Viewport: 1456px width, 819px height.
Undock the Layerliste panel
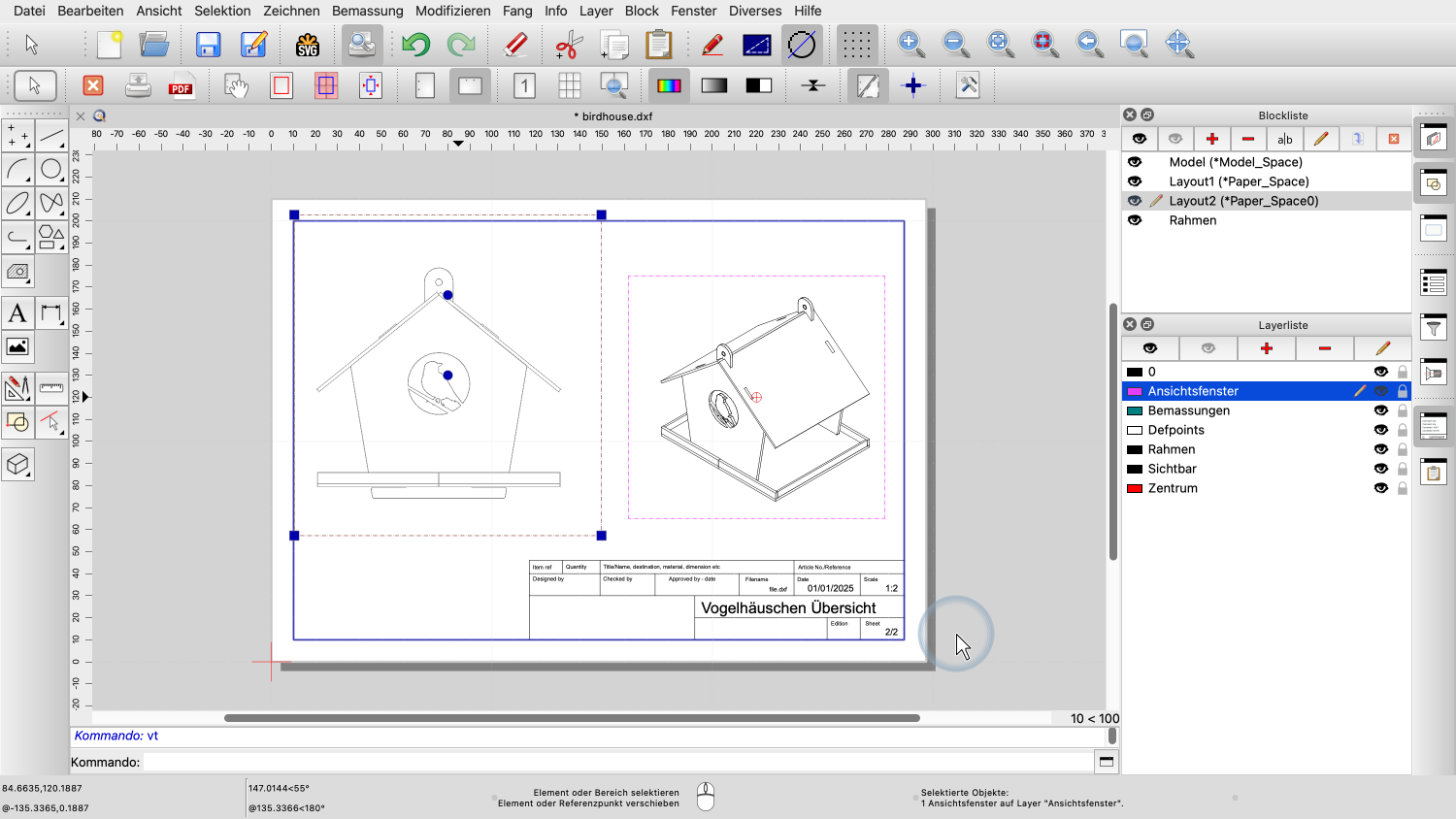pos(1147,324)
